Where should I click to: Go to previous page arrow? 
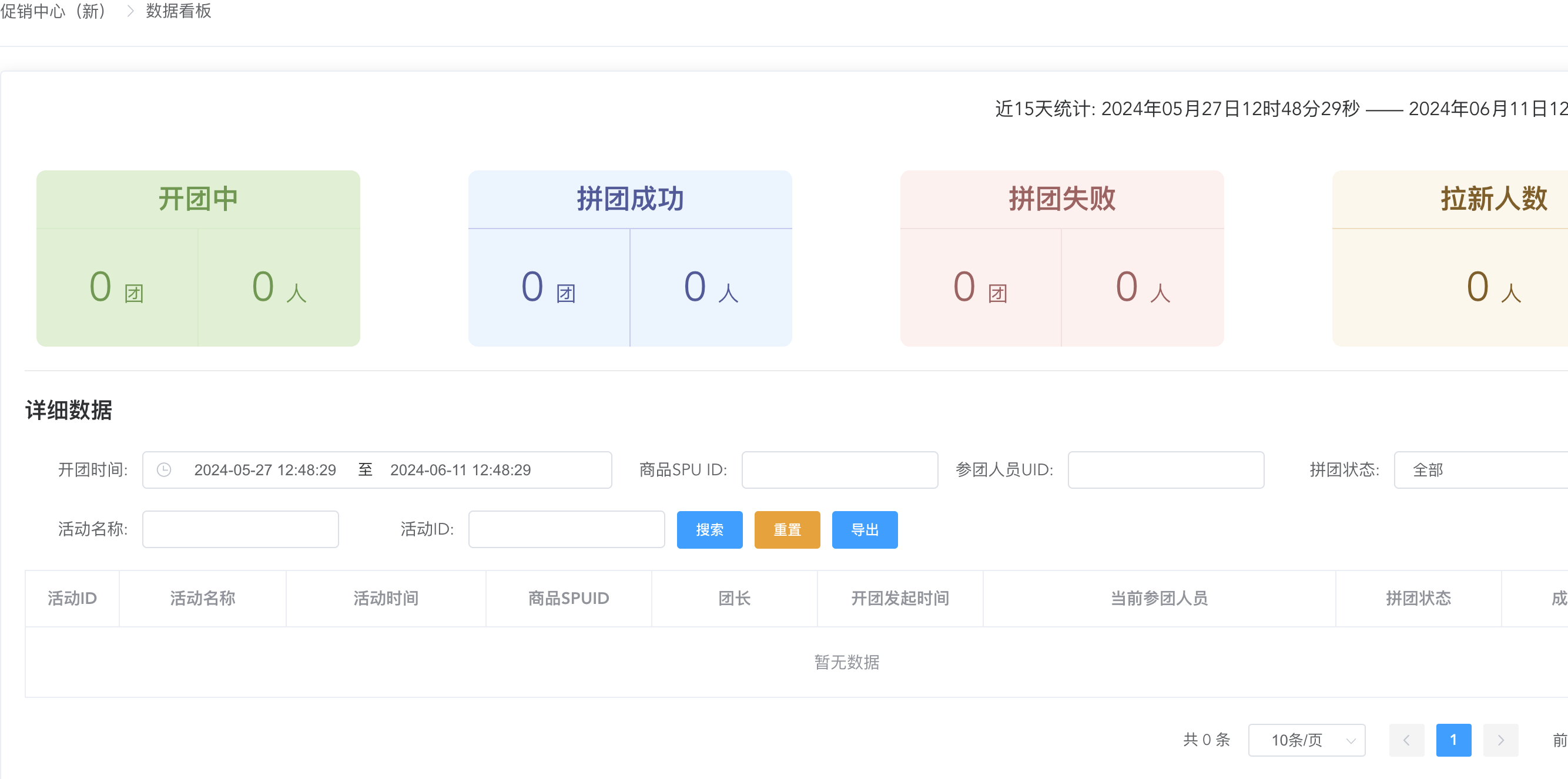(x=1406, y=740)
